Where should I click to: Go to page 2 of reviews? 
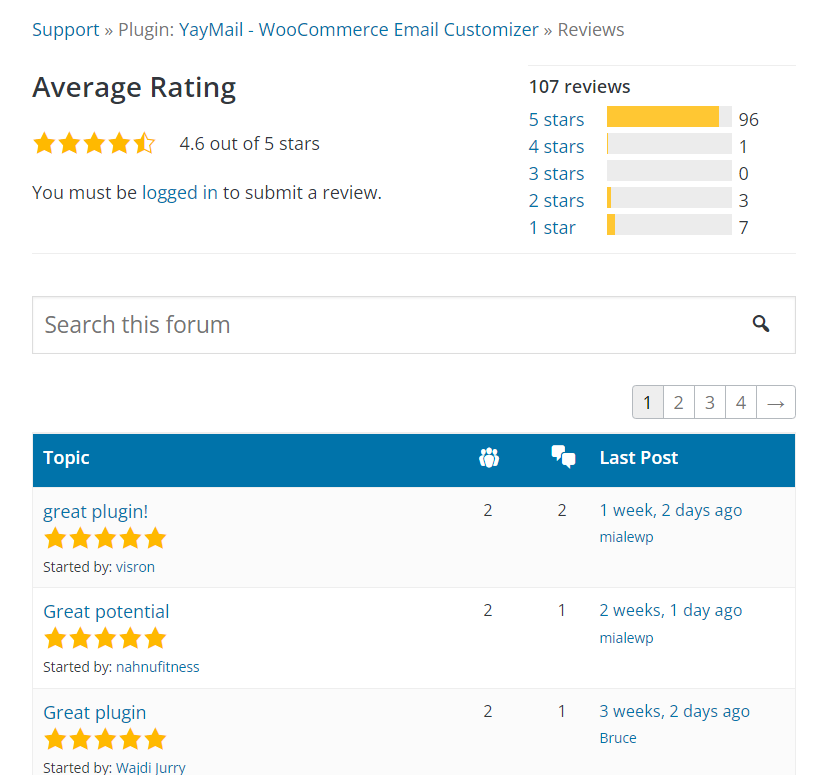pyautogui.click(x=678, y=403)
